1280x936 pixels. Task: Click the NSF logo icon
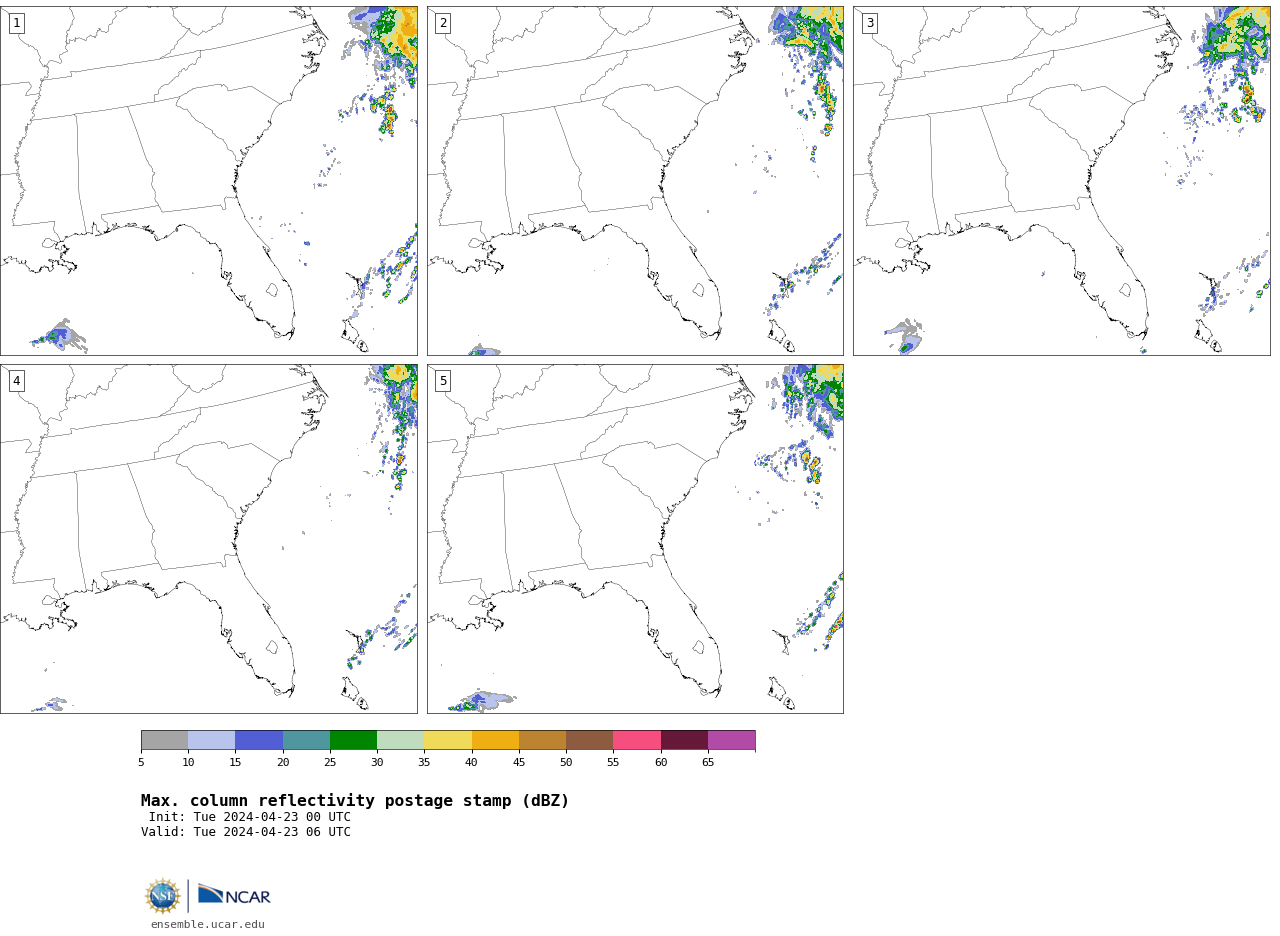(x=163, y=896)
